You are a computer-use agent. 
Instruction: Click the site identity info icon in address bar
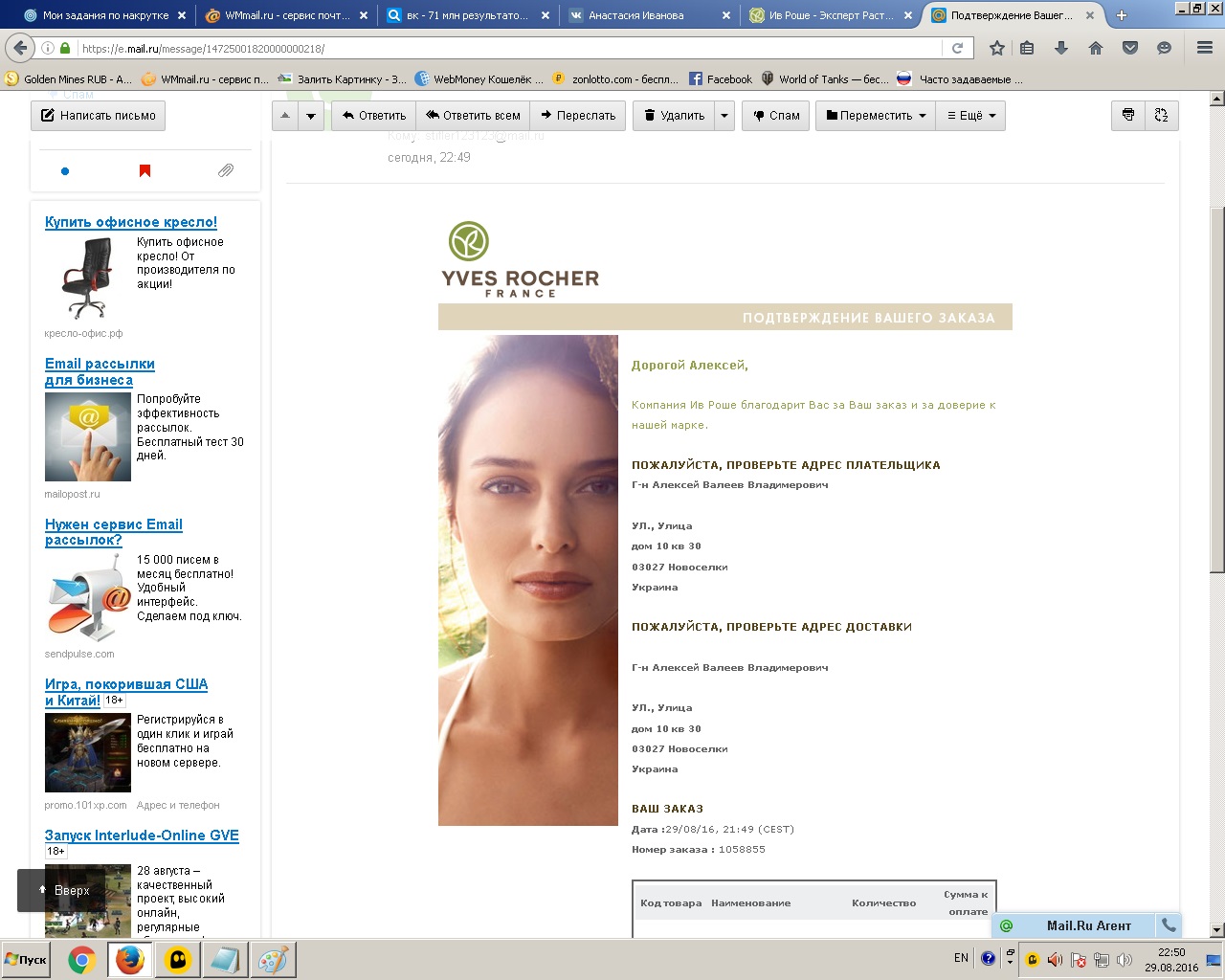point(48,48)
